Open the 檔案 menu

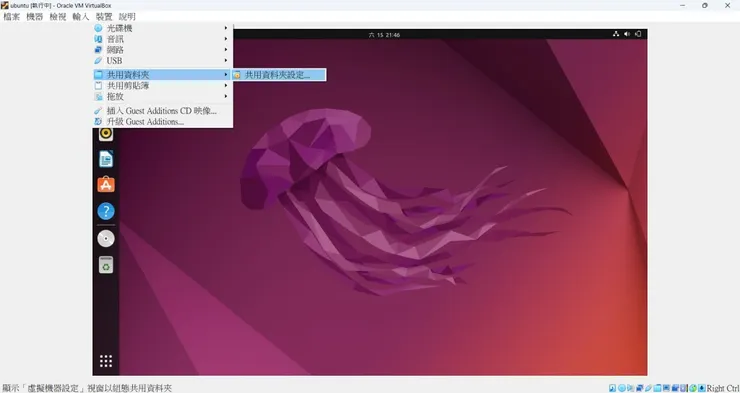point(12,17)
